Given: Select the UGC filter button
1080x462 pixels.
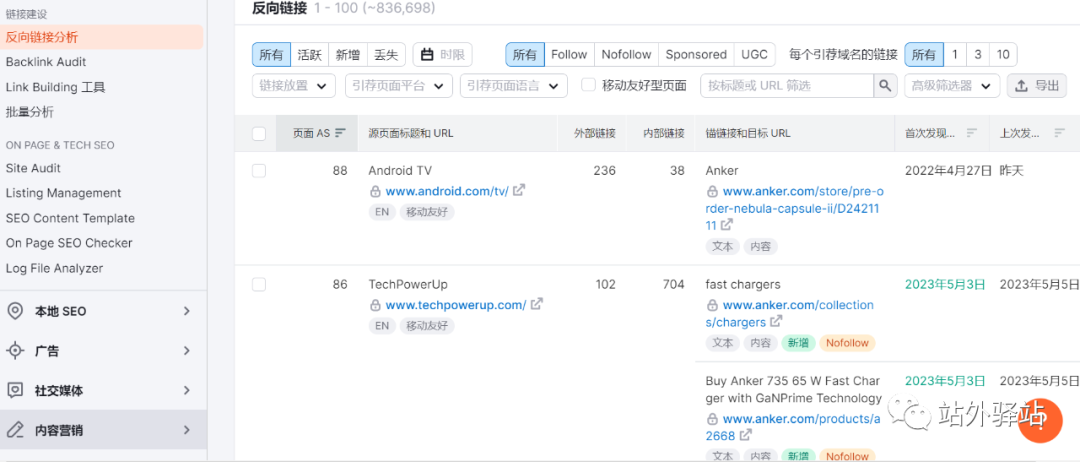Looking at the screenshot, I should (x=754, y=54).
